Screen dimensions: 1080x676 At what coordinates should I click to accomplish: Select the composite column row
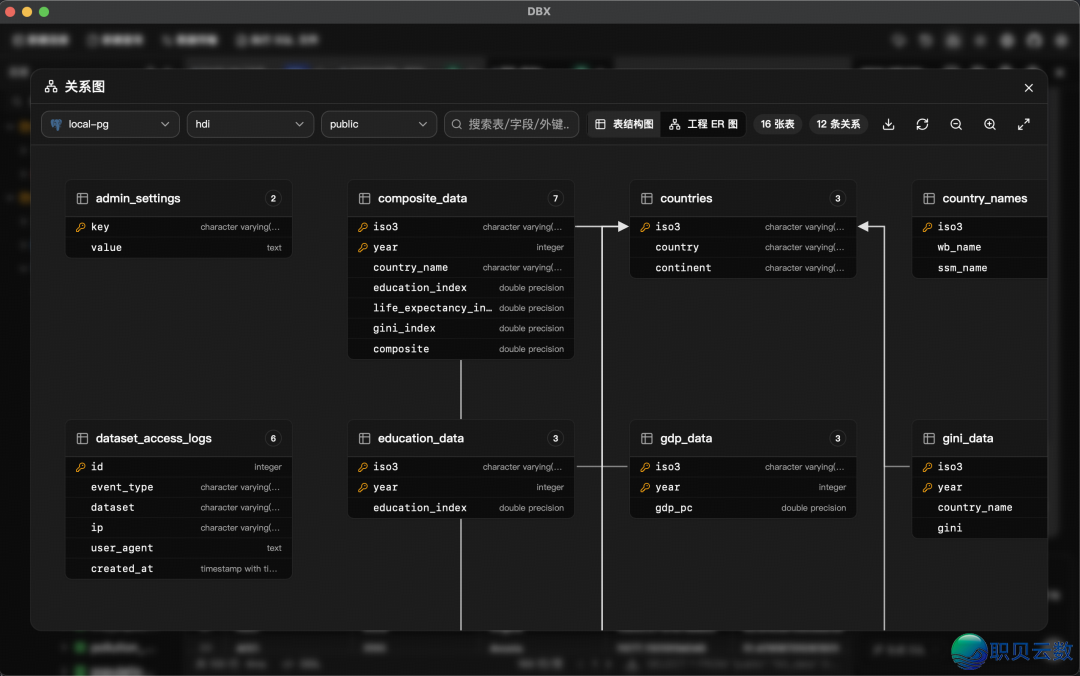(x=461, y=349)
